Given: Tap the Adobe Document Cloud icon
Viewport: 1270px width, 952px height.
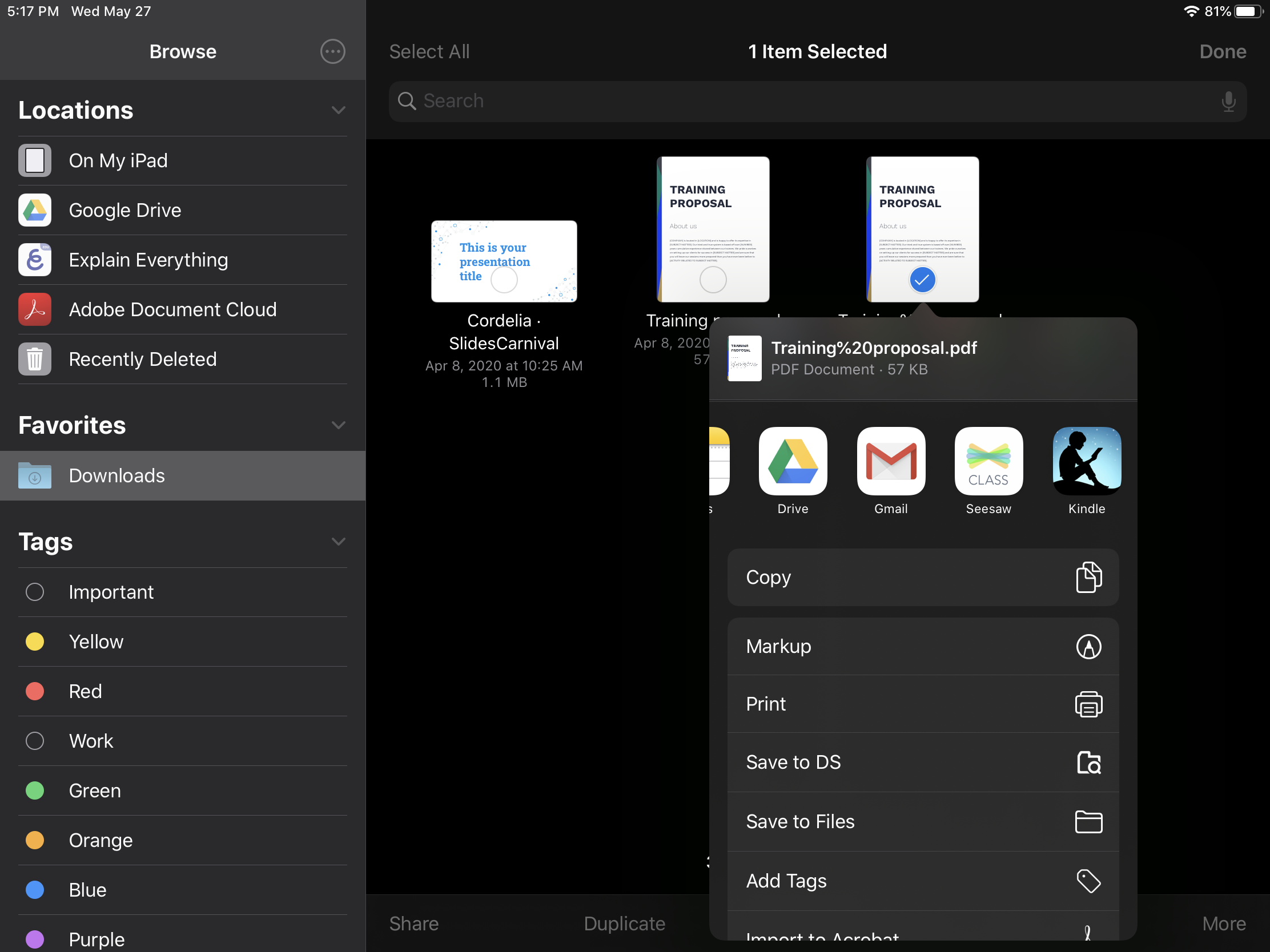Looking at the screenshot, I should (x=34, y=309).
